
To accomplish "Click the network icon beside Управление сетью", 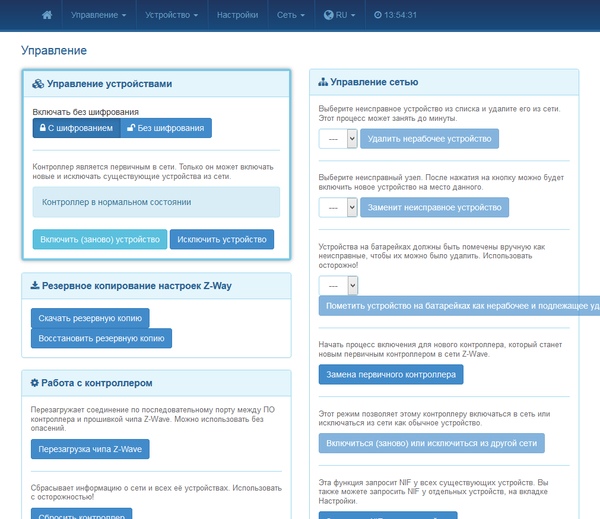I will (323, 82).
